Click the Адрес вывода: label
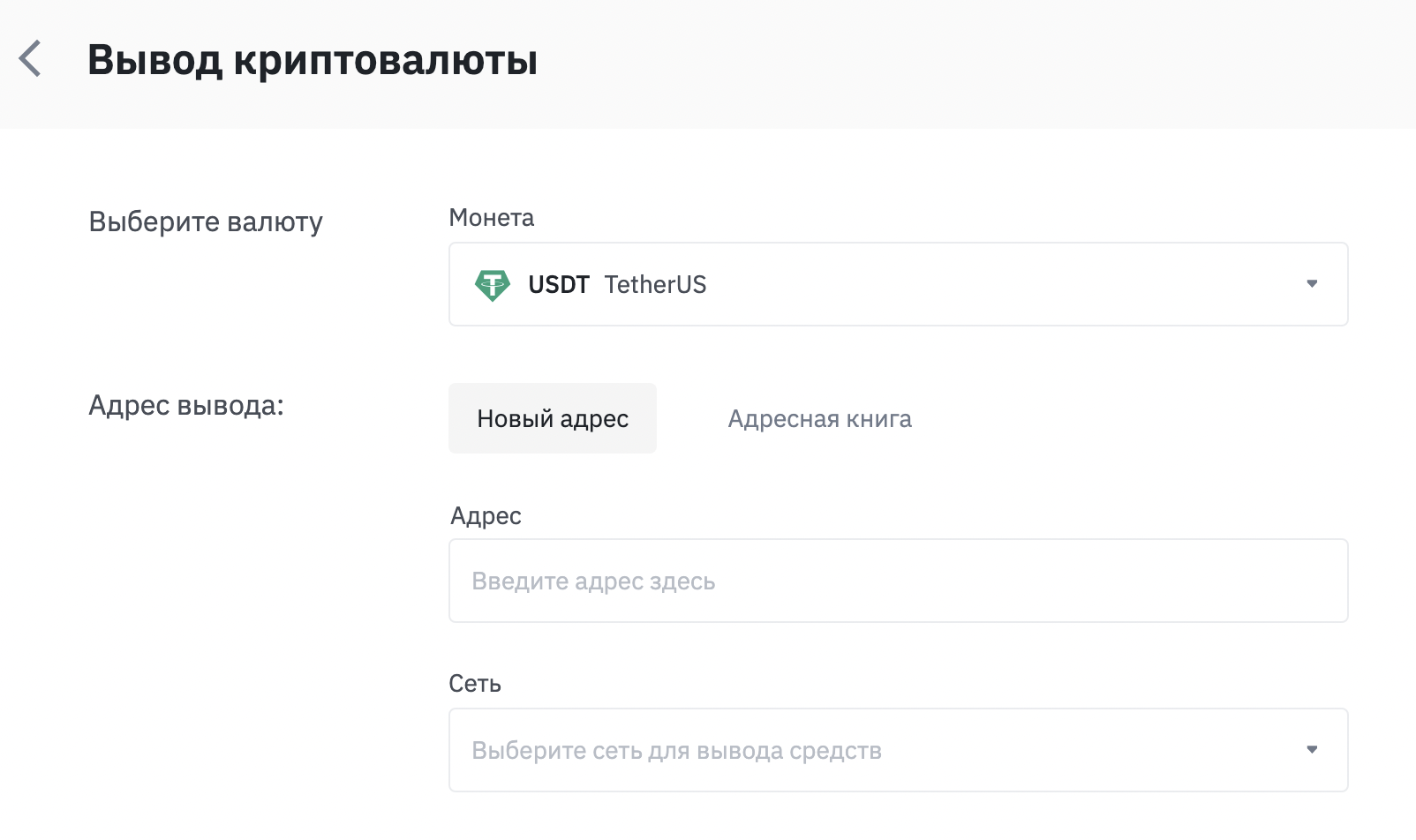 point(186,405)
